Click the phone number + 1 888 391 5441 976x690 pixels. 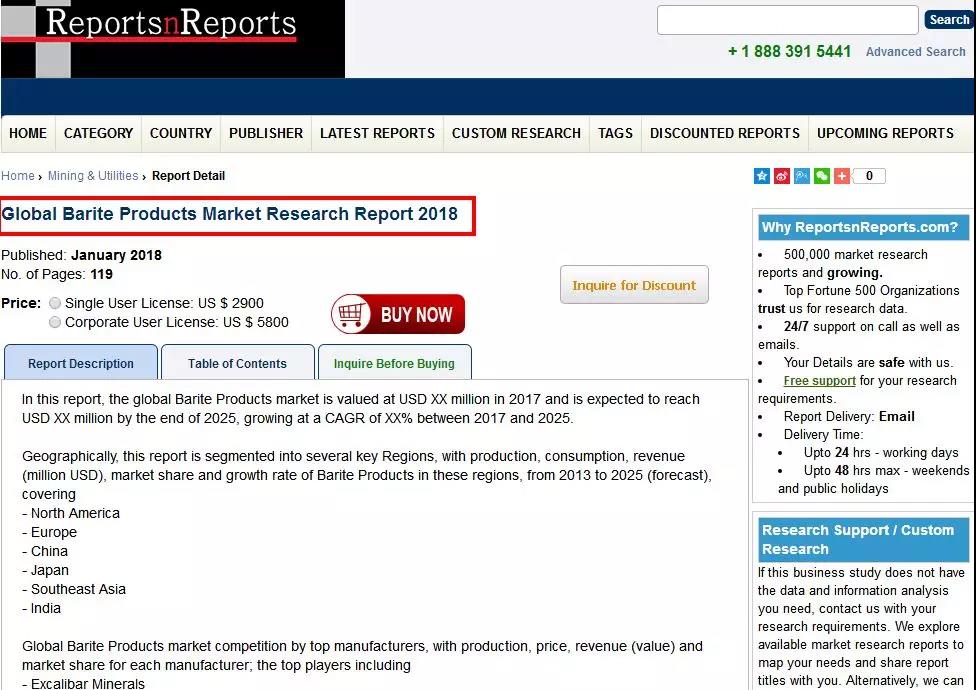[789, 52]
